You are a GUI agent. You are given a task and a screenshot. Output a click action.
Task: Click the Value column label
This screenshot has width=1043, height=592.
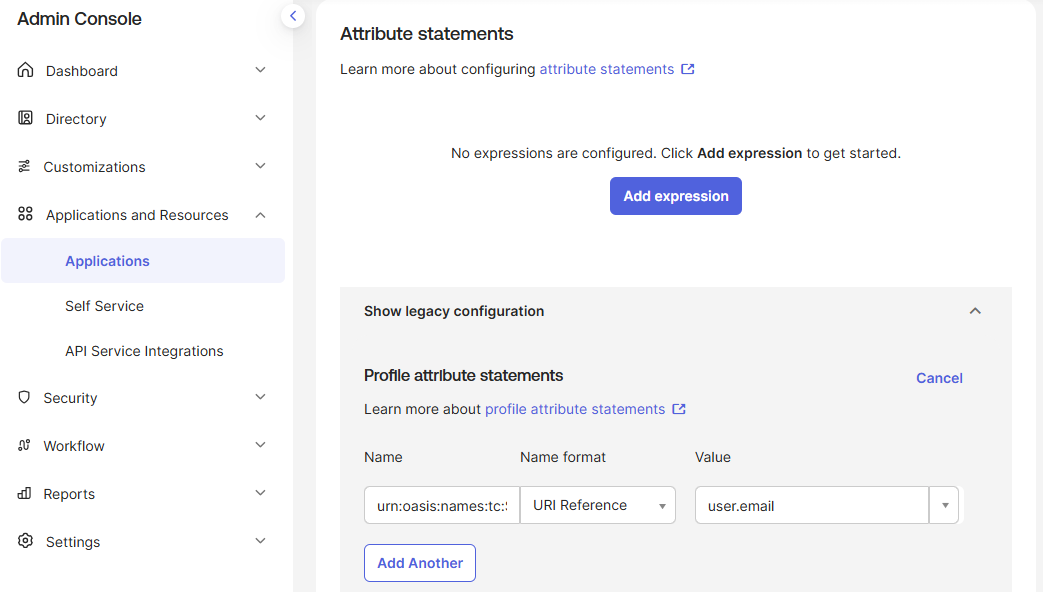tap(712, 457)
